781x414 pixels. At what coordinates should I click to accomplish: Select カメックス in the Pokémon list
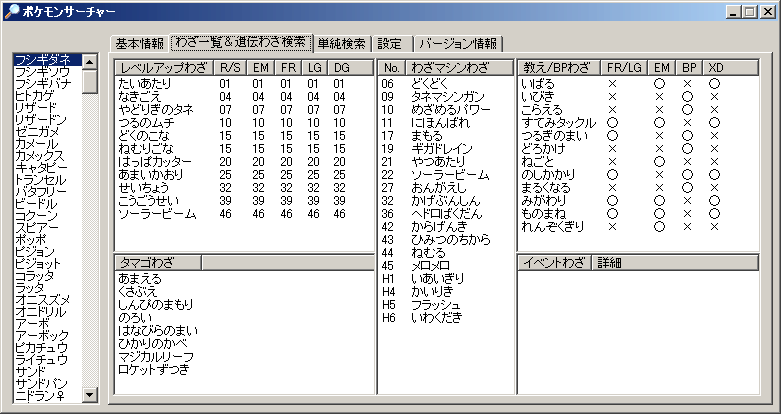[39, 155]
